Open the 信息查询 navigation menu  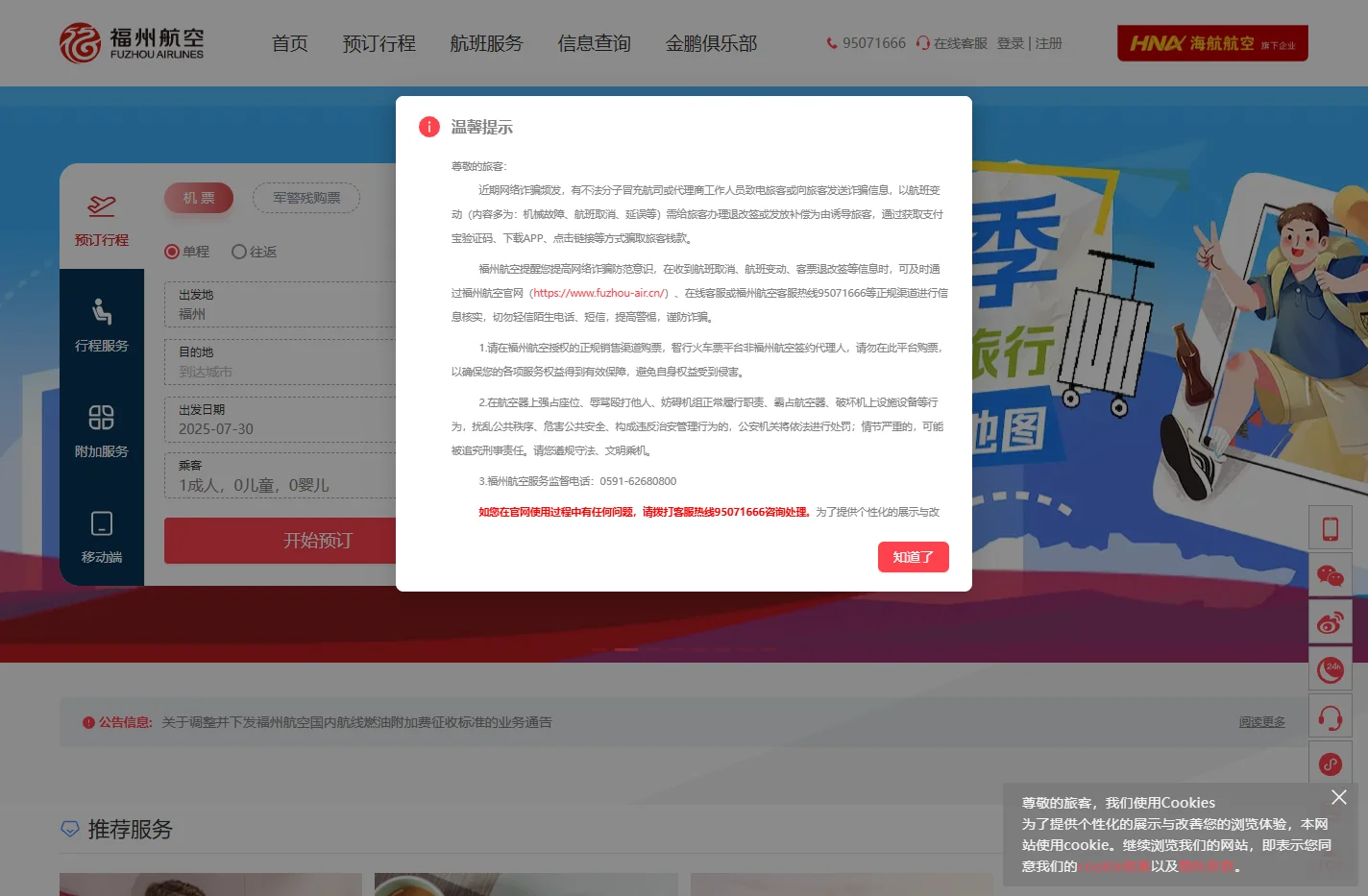point(595,43)
